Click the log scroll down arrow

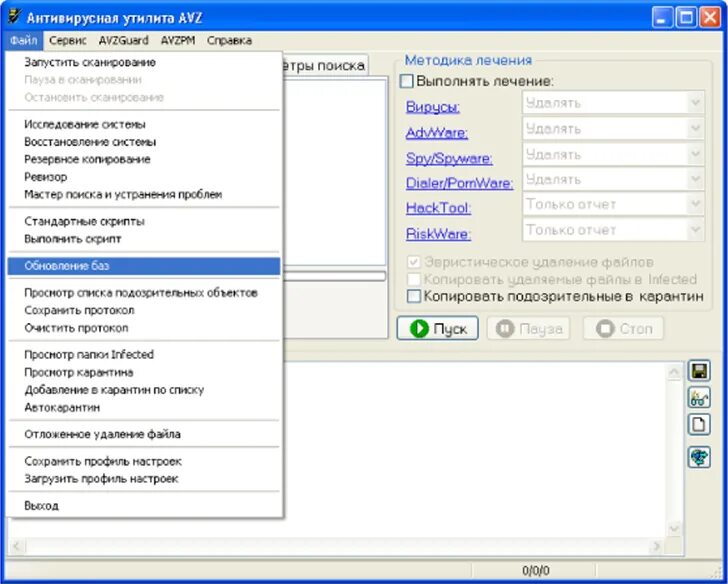[x=674, y=529]
